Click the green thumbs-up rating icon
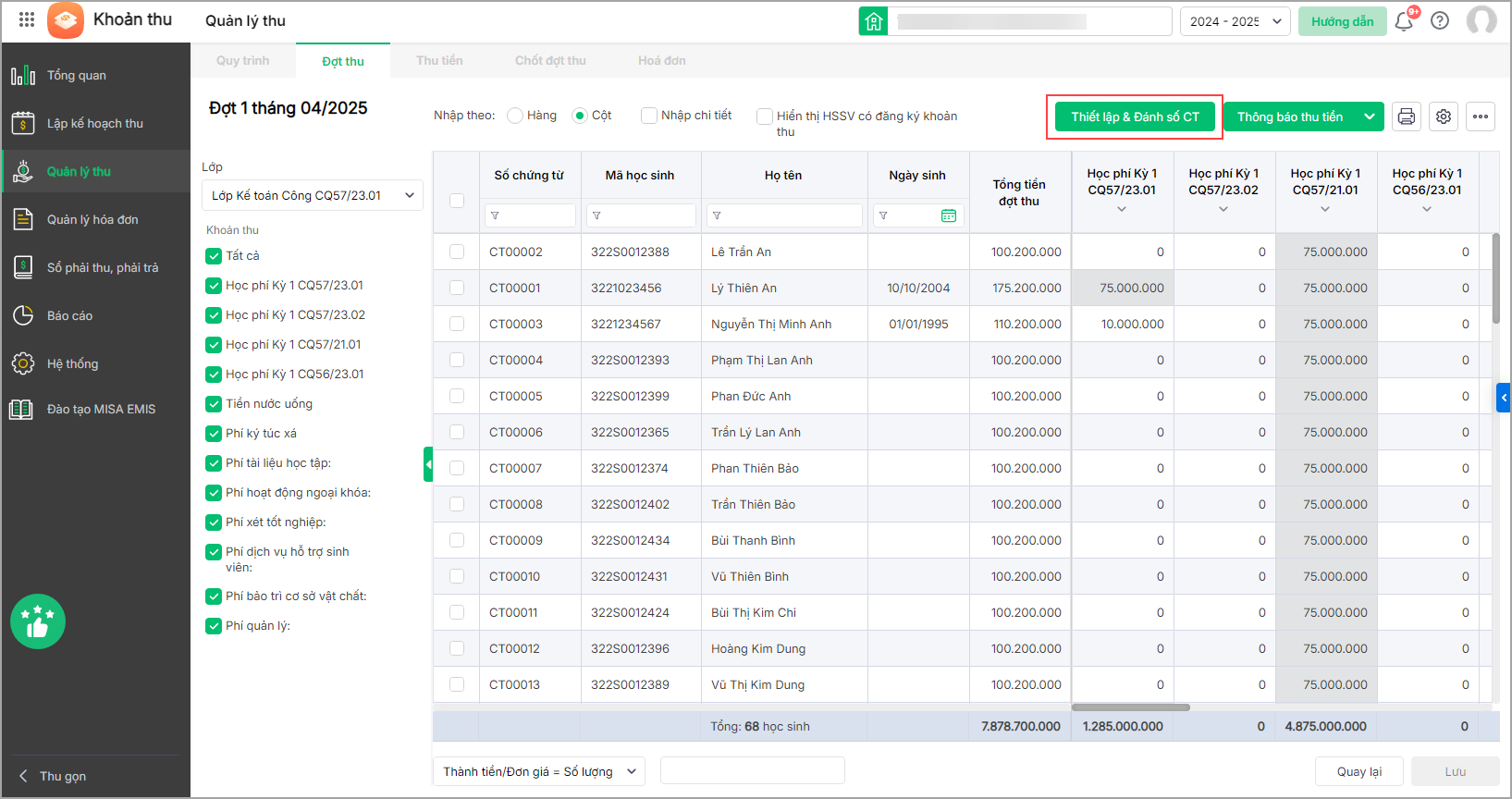Screen dimensions: 1512x799 tap(38, 621)
